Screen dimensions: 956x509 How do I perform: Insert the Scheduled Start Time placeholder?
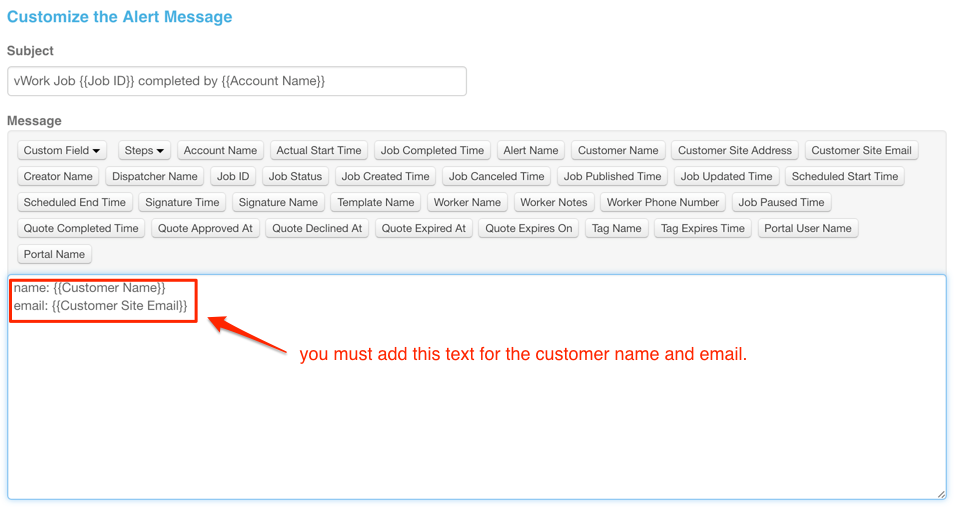(x=844, y=177)
